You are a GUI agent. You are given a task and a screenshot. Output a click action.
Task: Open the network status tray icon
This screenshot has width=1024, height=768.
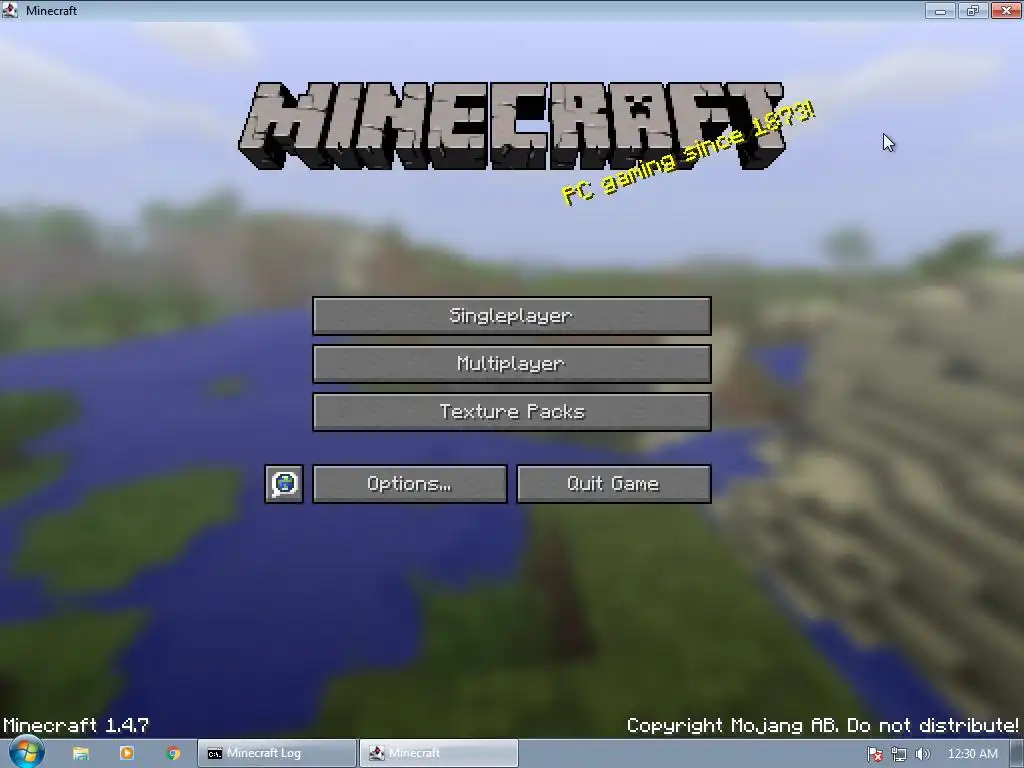[899, 754]
